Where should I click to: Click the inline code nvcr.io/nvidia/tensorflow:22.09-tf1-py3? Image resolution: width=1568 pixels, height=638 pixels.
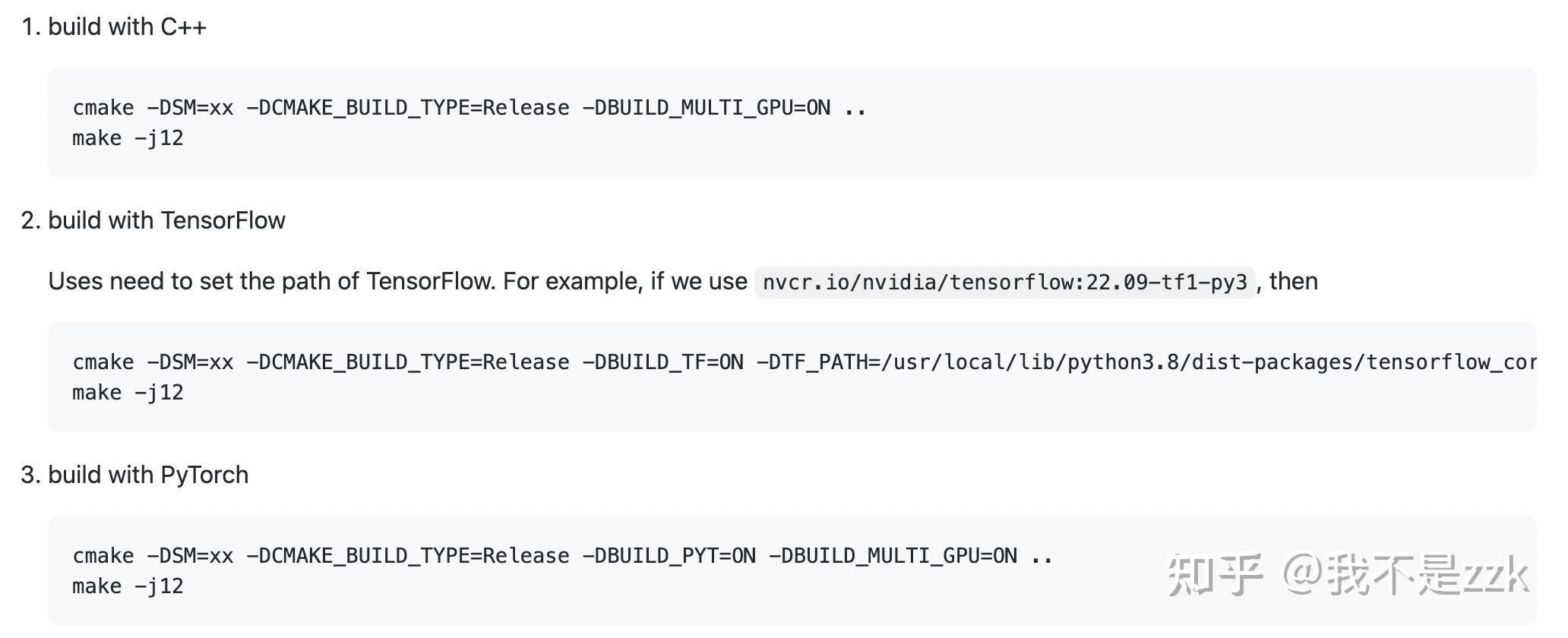coord(1004,283)
